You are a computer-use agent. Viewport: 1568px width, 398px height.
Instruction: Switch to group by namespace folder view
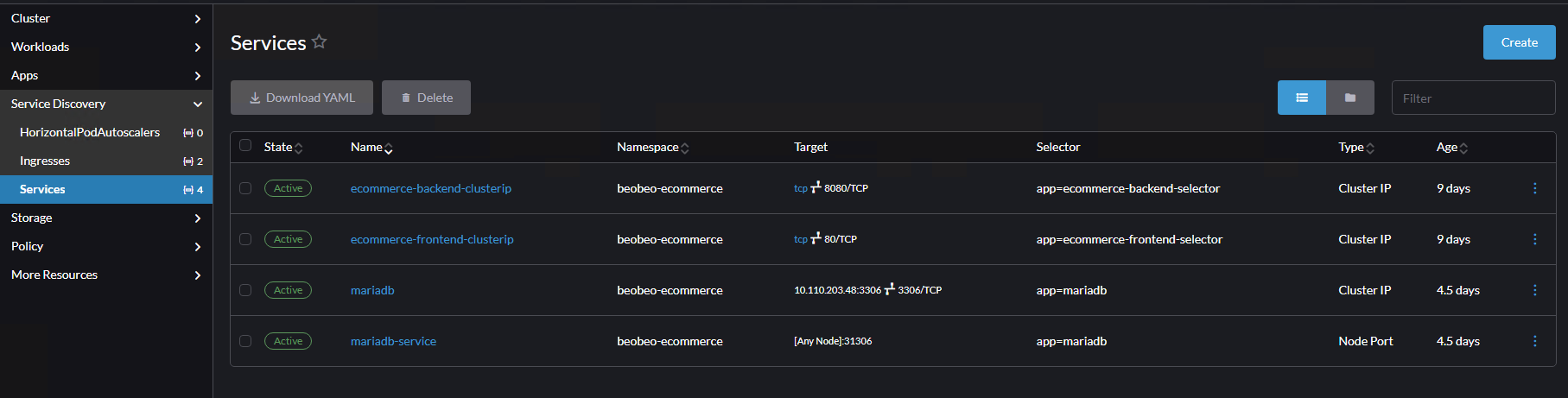pyautogui.click(x=1349, y=98)
